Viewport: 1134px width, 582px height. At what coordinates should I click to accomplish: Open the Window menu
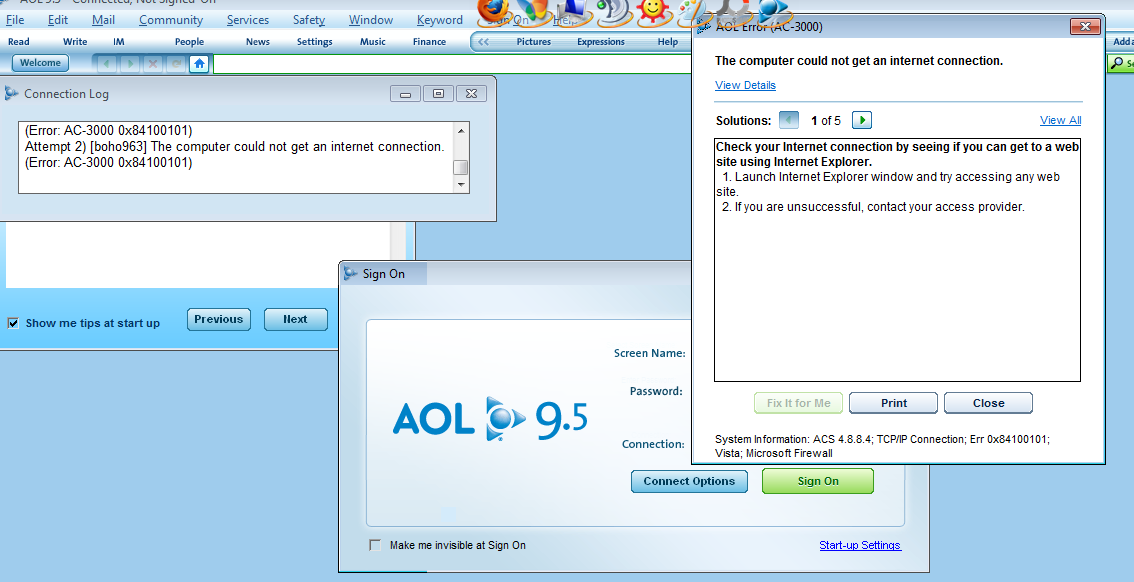pyautogui.click(x=371, y=20)
